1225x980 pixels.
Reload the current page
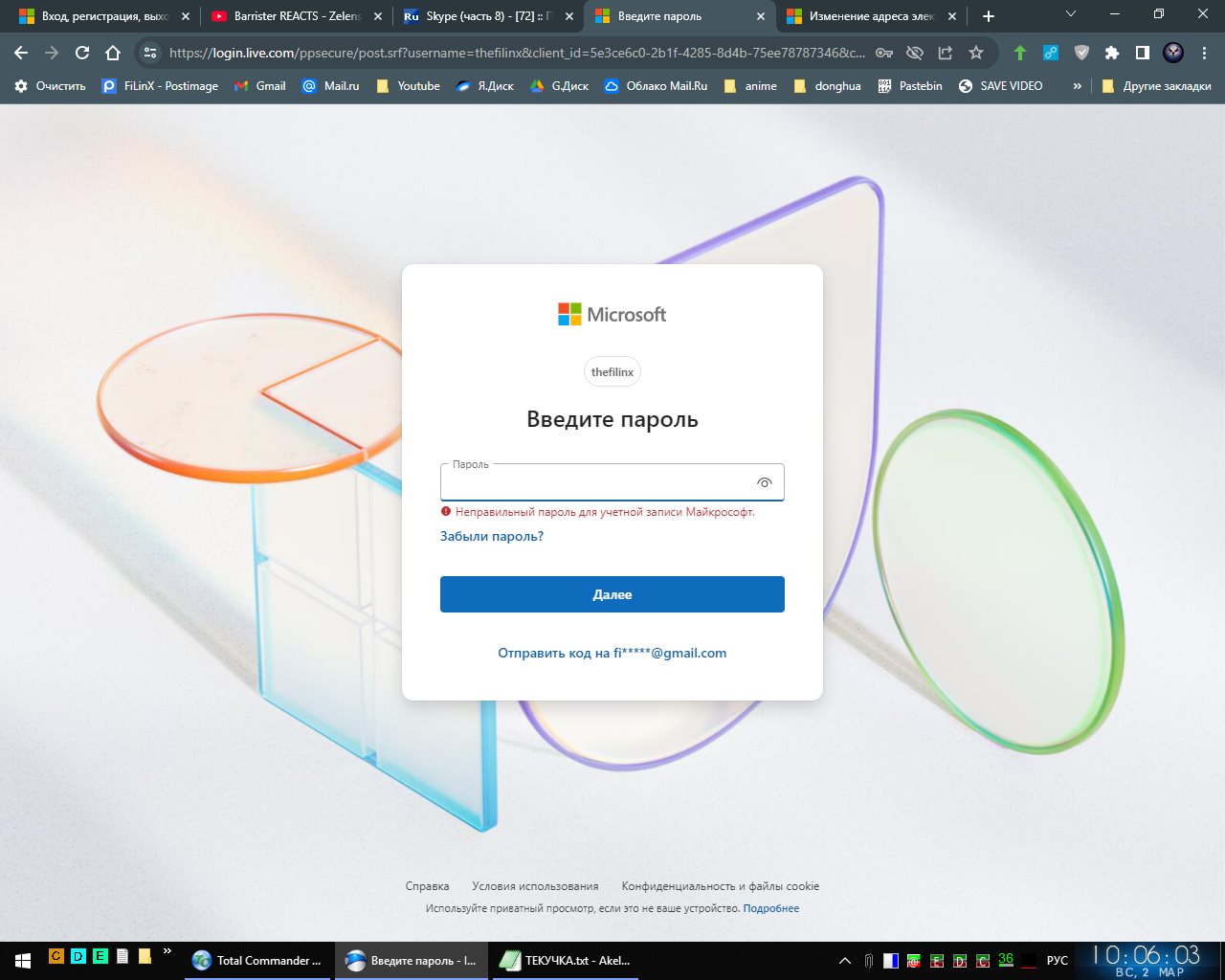tap(82, 53)
